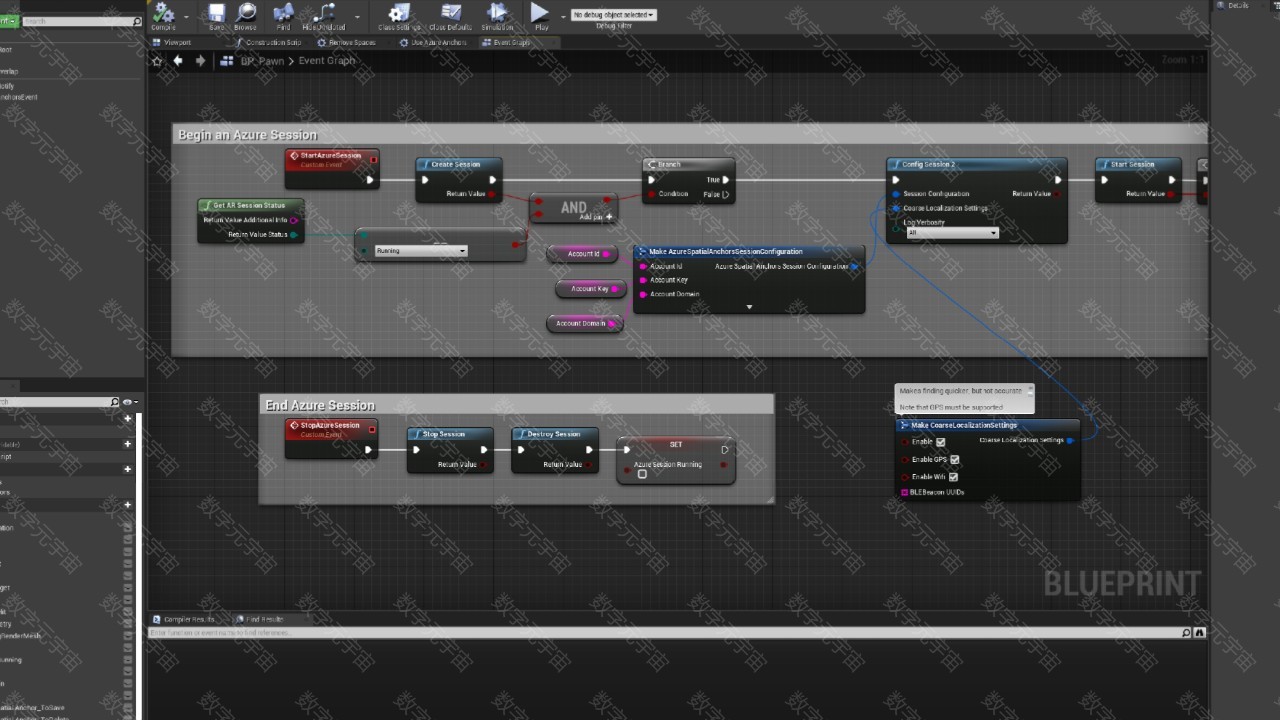Start Simulation from toolbar
This screenshot has width=1280, height=720.
click(497, 16)
